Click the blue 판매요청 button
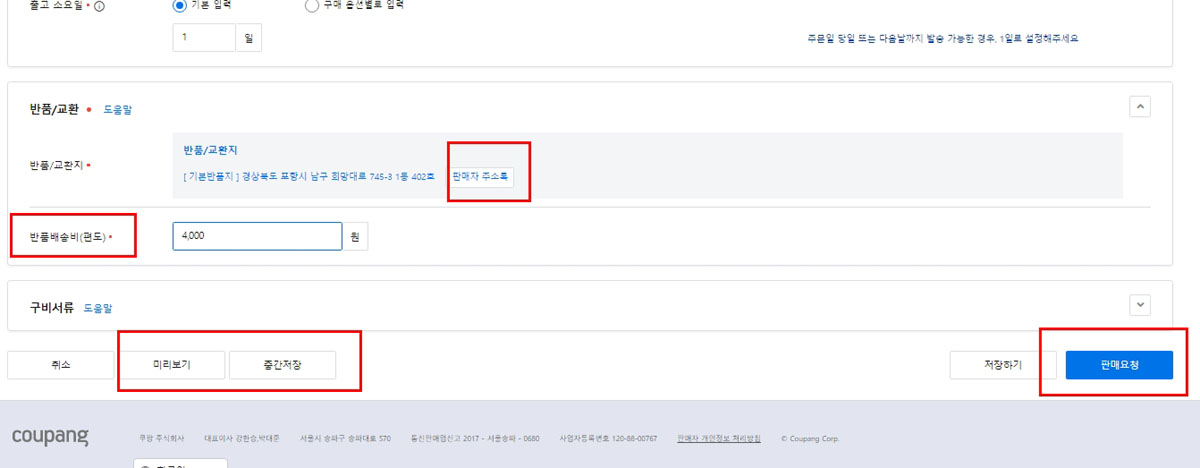1200x468 pixels. pos(1119,365)
